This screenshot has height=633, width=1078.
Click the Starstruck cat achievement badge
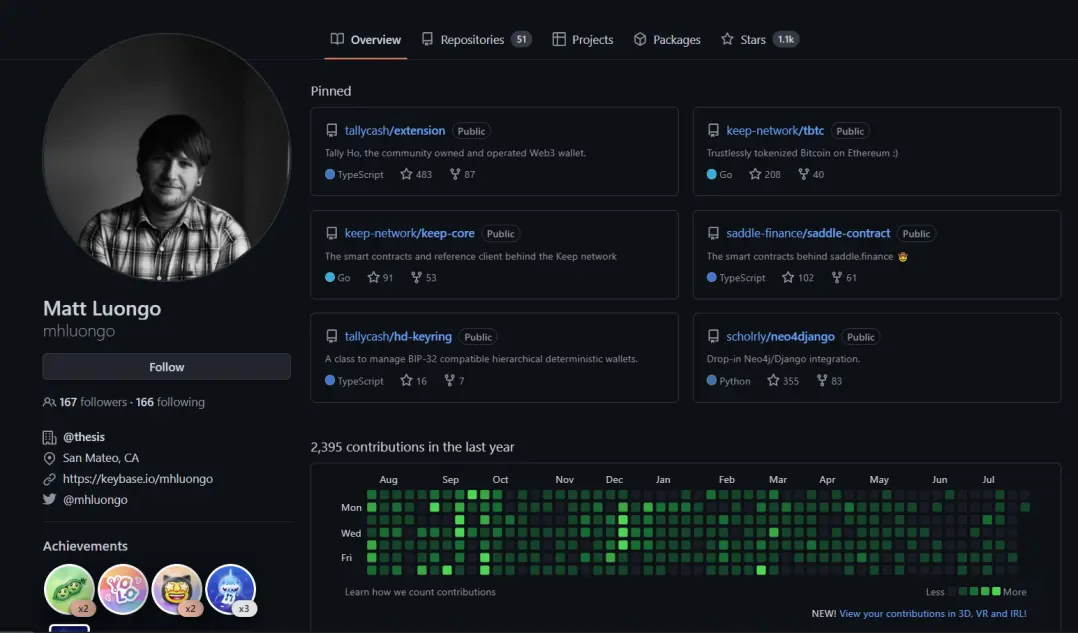[x=177, y=589]
